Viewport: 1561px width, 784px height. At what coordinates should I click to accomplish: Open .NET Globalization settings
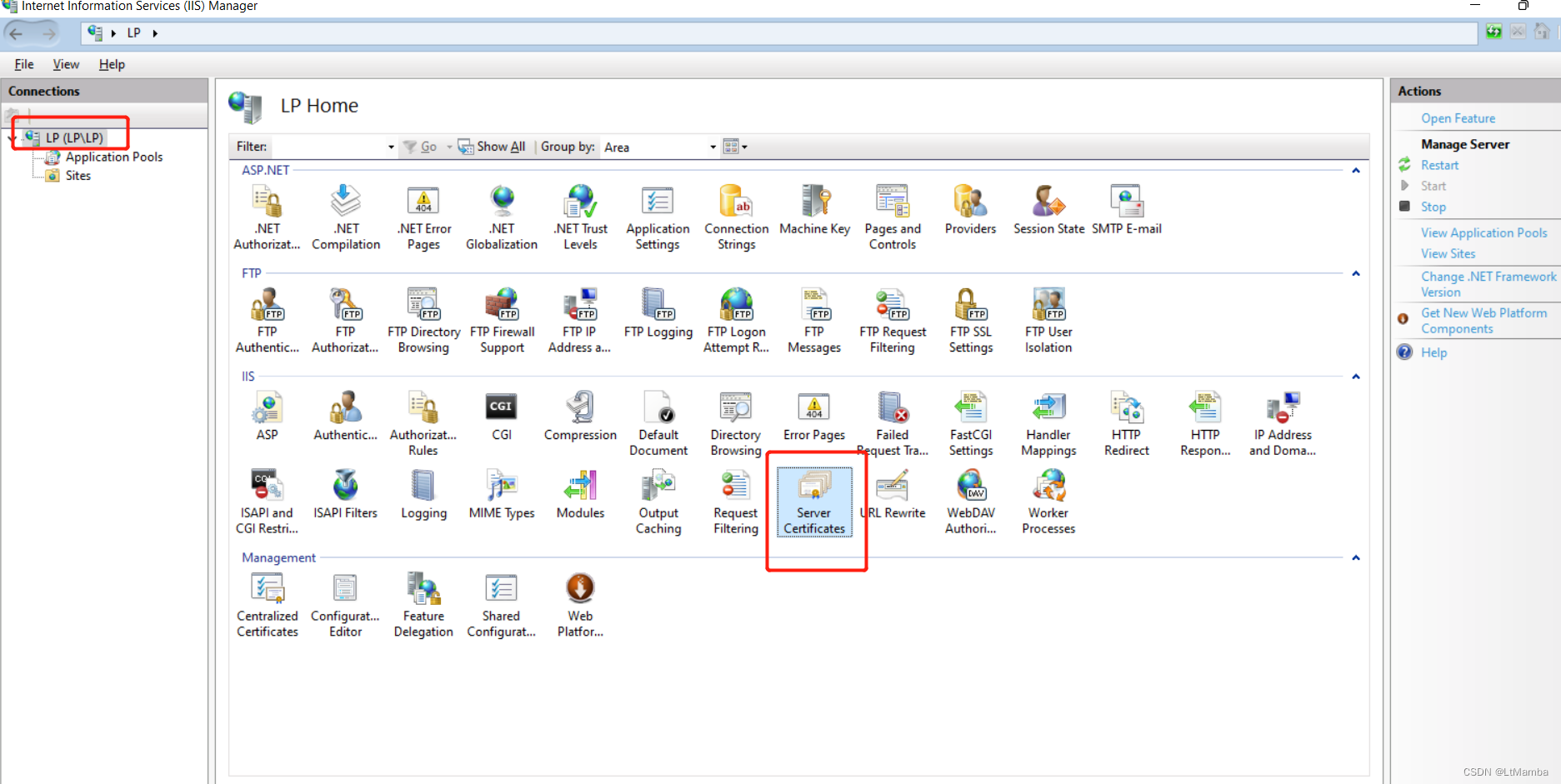(502, 218)
